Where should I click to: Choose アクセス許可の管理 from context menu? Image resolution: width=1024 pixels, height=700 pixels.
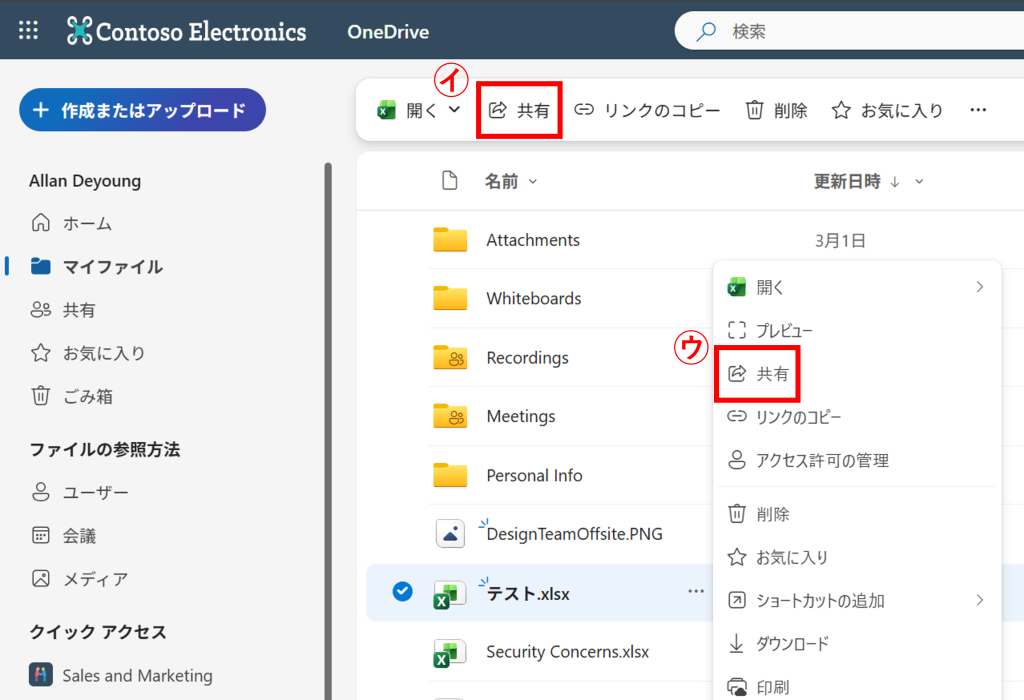pyautogui.click(x=822, y=460)
